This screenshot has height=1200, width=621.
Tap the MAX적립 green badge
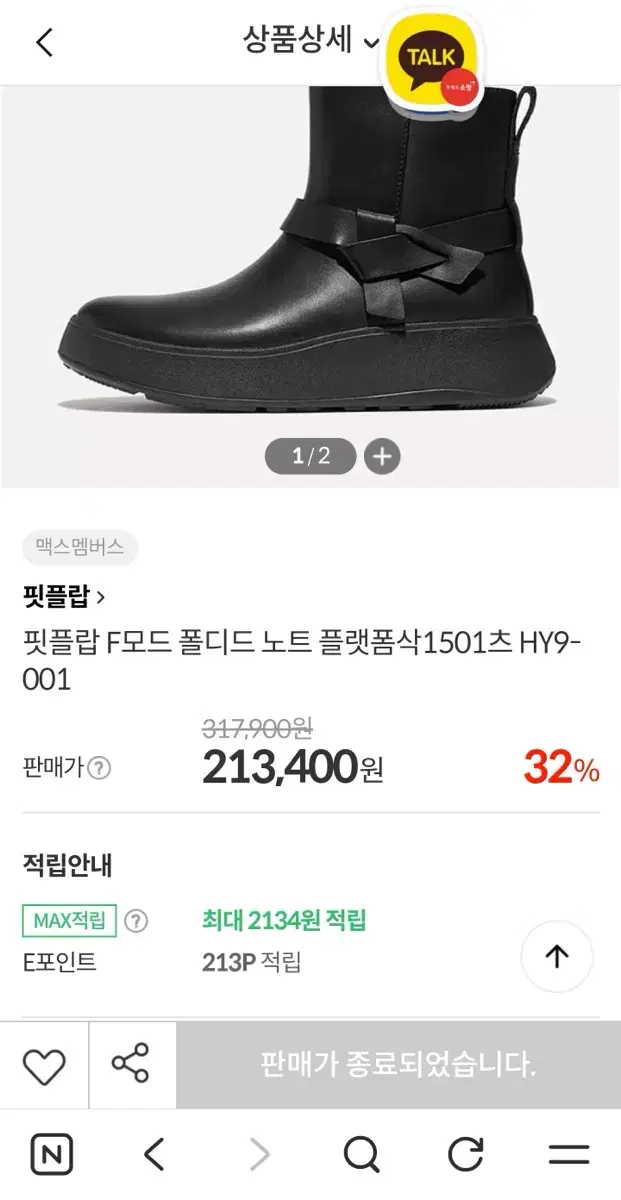[69, 921]
